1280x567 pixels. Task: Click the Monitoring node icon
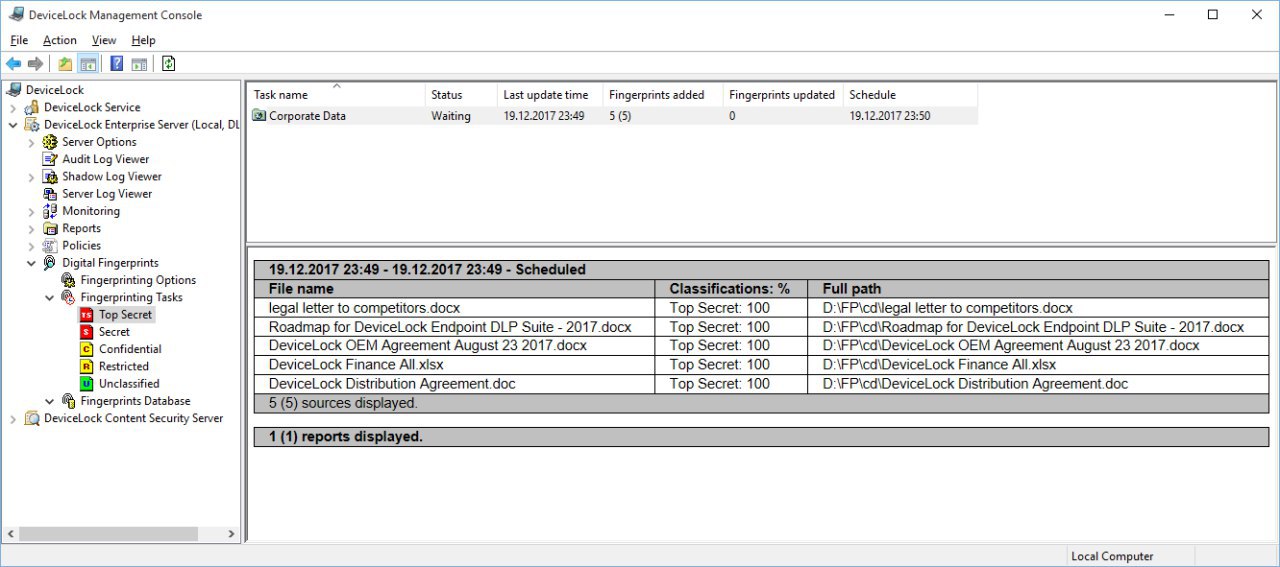[x=50, y=211]
